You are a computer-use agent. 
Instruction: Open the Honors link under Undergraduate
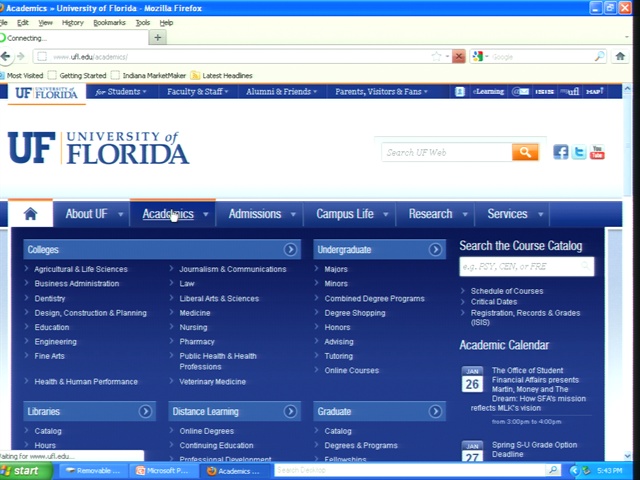pos(337,327)
